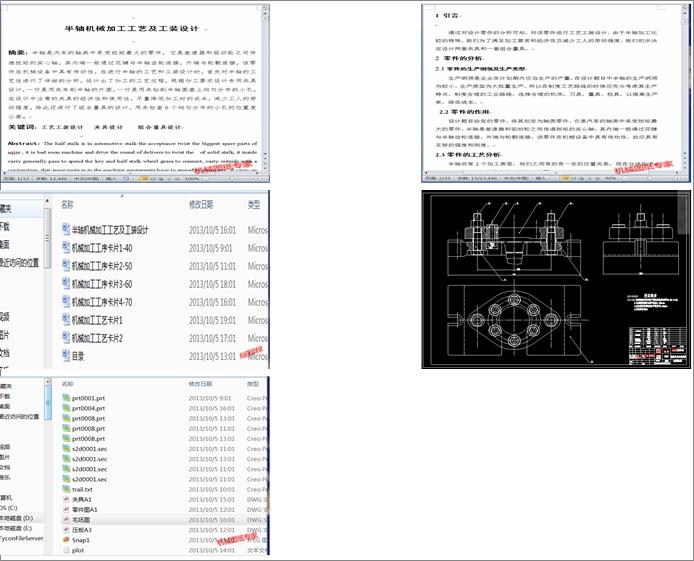Select the 夹具A1 DWG file icon
The image size is (694, 561).
coord(66,500)
